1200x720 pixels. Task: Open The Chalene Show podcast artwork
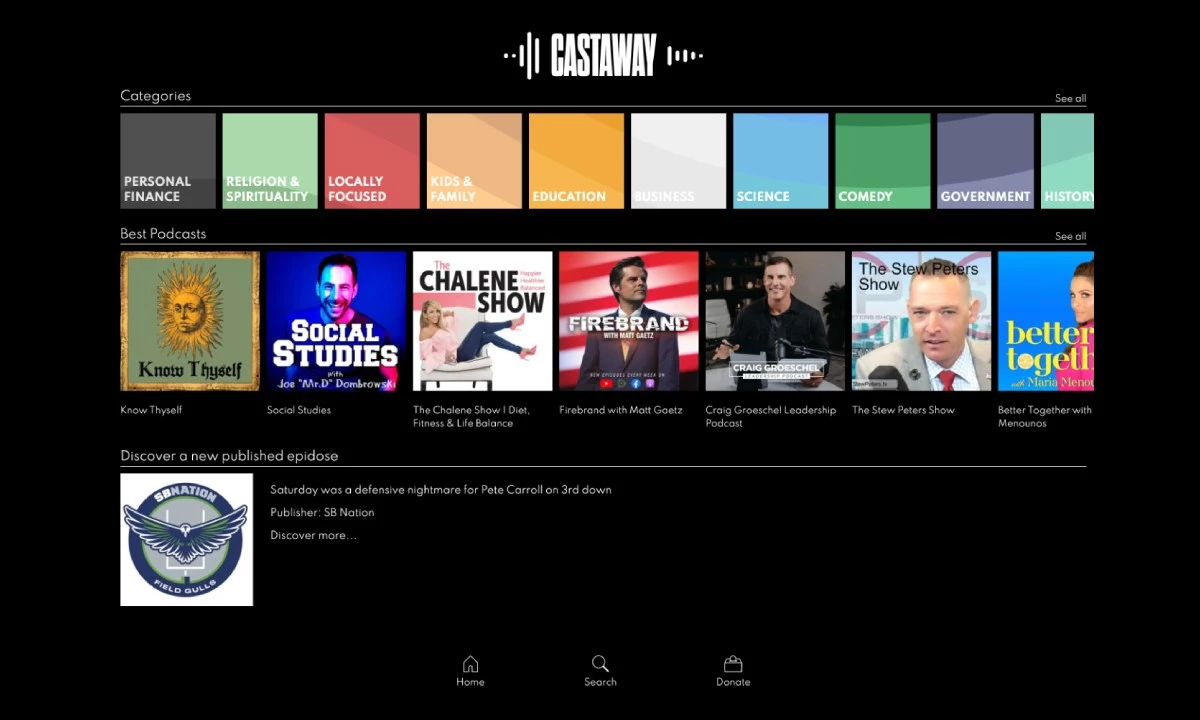(482, 321)
